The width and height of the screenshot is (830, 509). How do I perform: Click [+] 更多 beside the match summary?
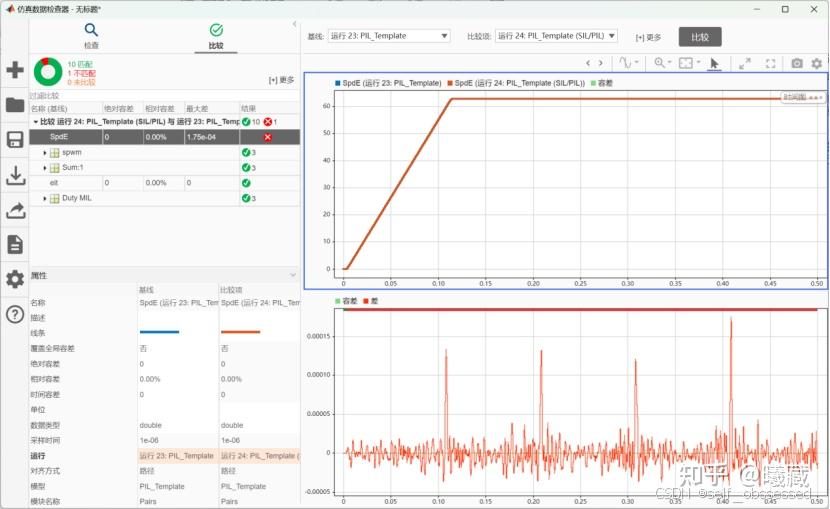pos(281,80)
